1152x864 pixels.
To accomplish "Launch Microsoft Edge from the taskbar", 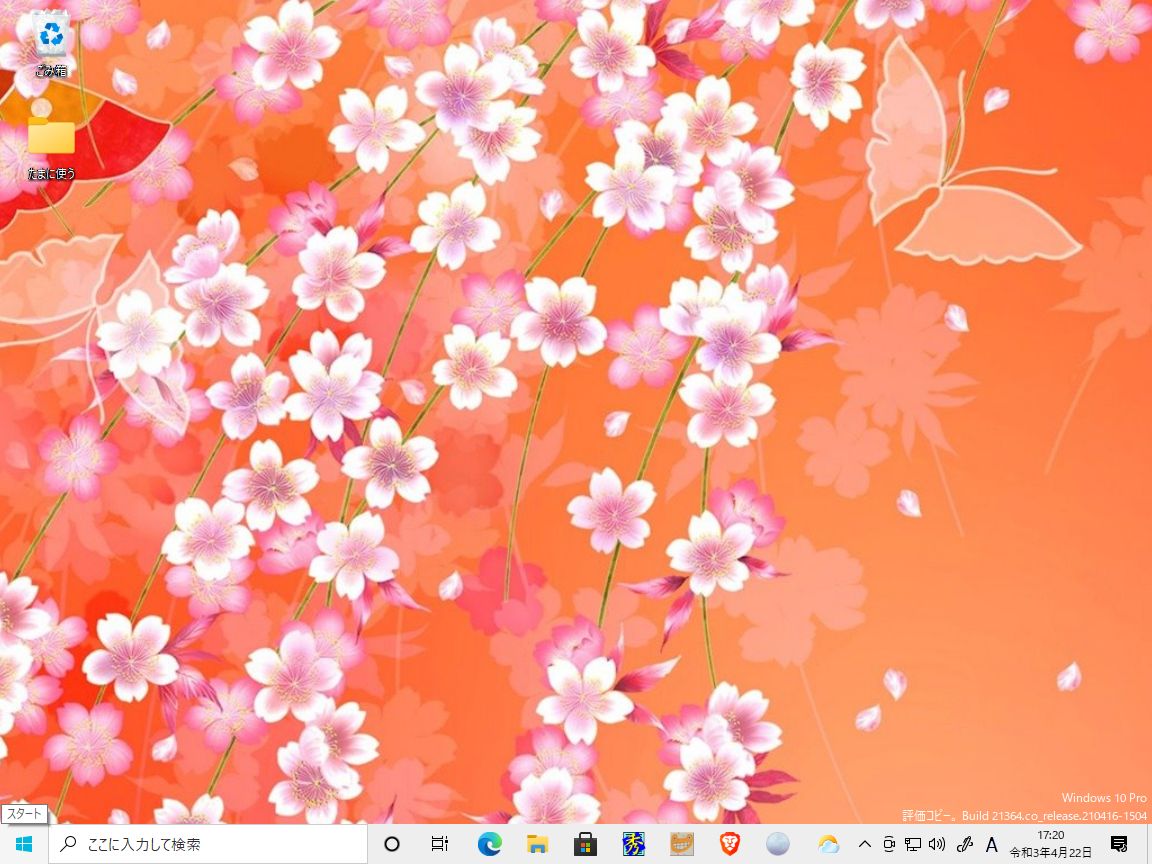I will pyautogui.click(x=489, y=844).
